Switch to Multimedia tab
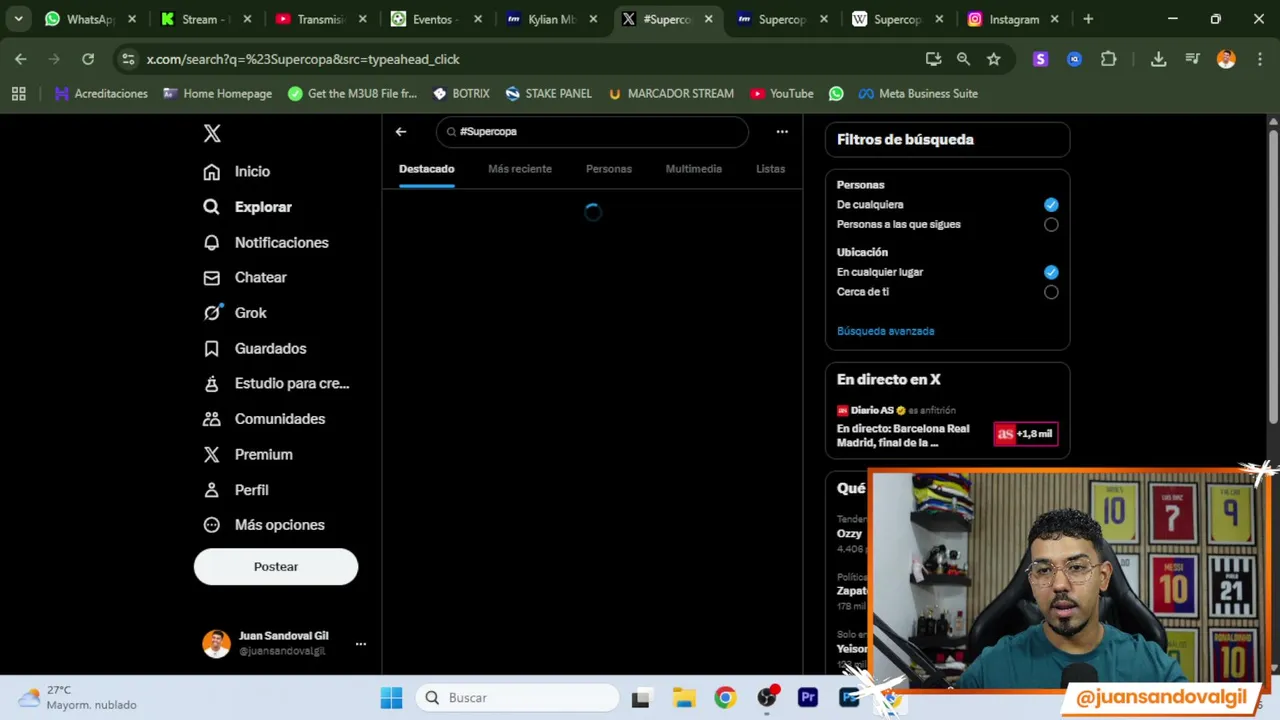The height and width of the screenshot is (720, 1280). click(x=694, y=169)
